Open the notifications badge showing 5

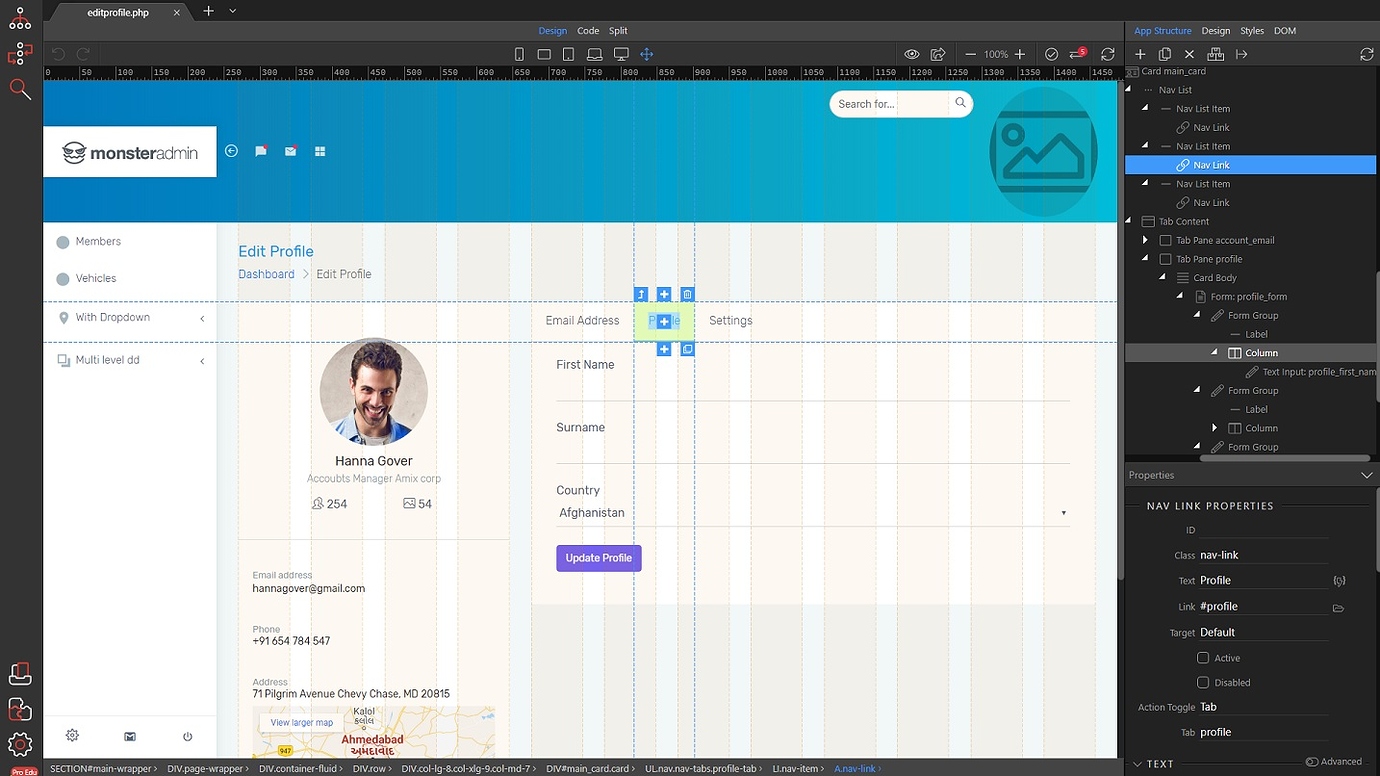click(1078, 54)
